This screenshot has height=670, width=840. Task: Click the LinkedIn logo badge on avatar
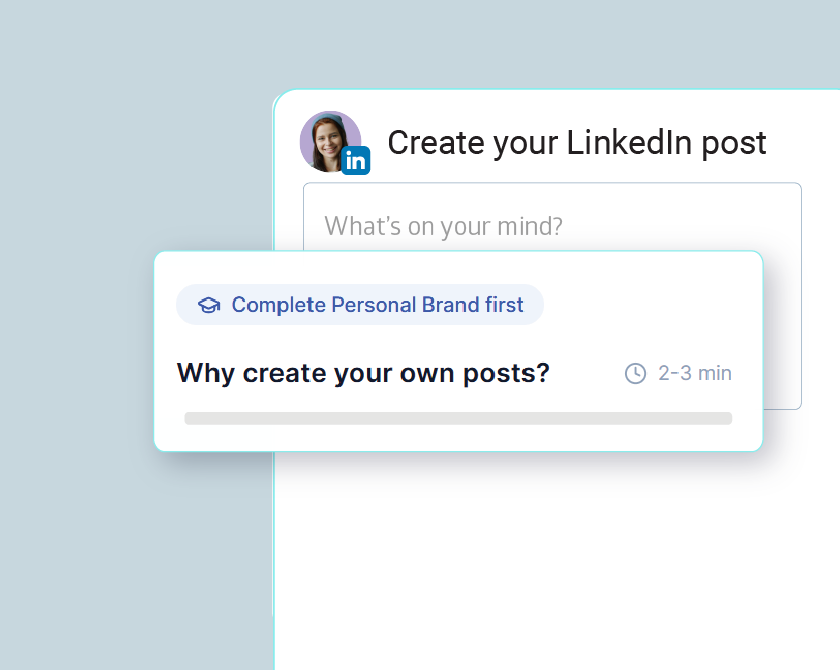[x=356, y=160]
